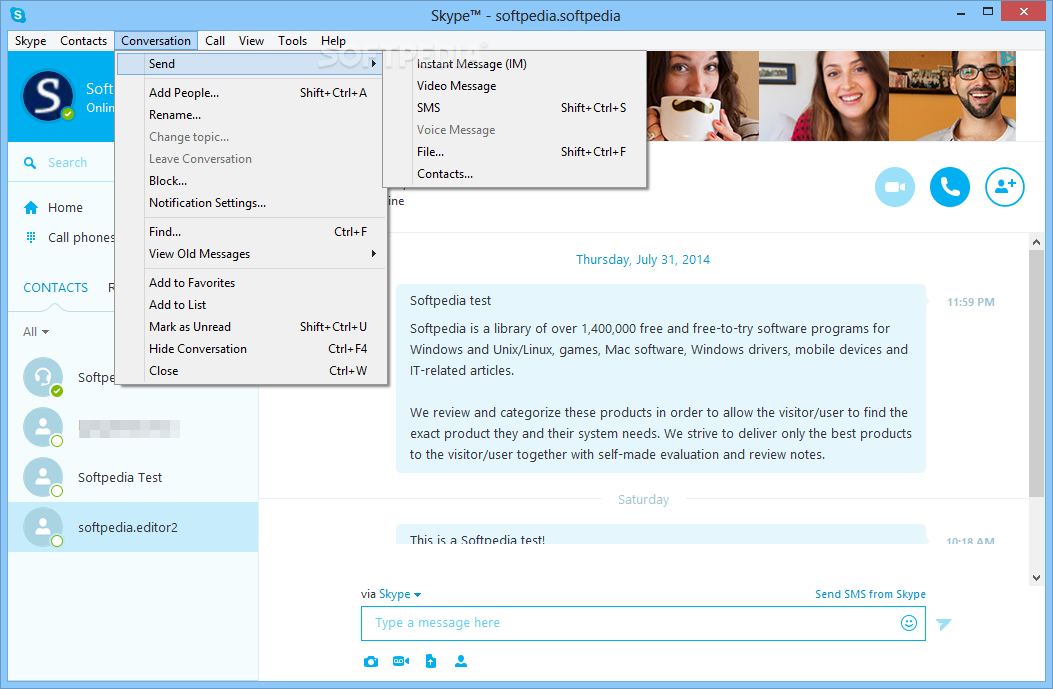Open the Conversation menu
Viewport: 1053px width, 689px height.
156,41
